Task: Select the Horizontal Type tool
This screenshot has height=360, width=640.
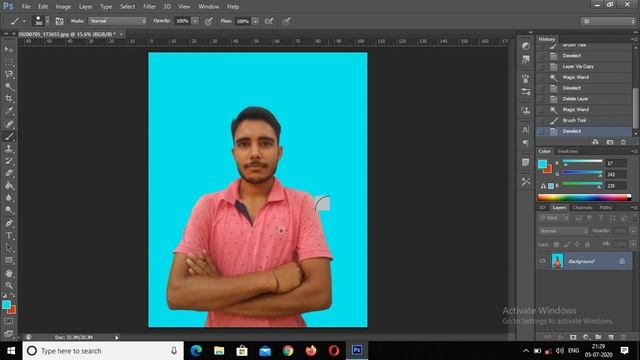Action: (9, 236)
